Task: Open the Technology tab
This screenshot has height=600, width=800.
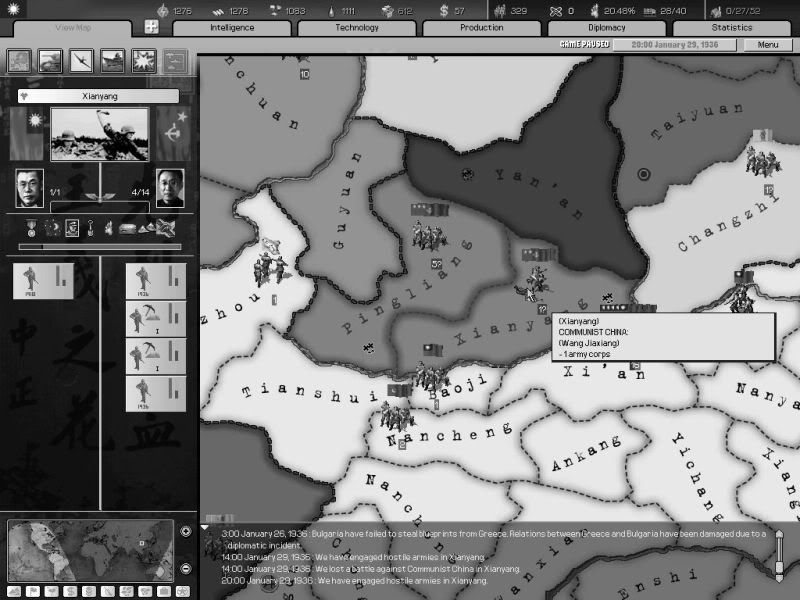Action: (x=357, y=28)
